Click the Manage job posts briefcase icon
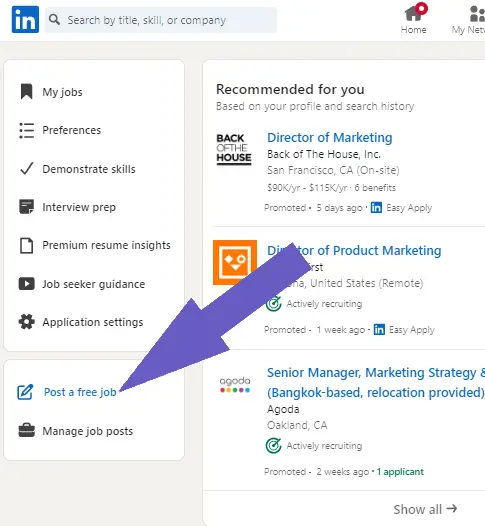Image resolution: width=485 pixels, height=526 pixels. [26, 430]
